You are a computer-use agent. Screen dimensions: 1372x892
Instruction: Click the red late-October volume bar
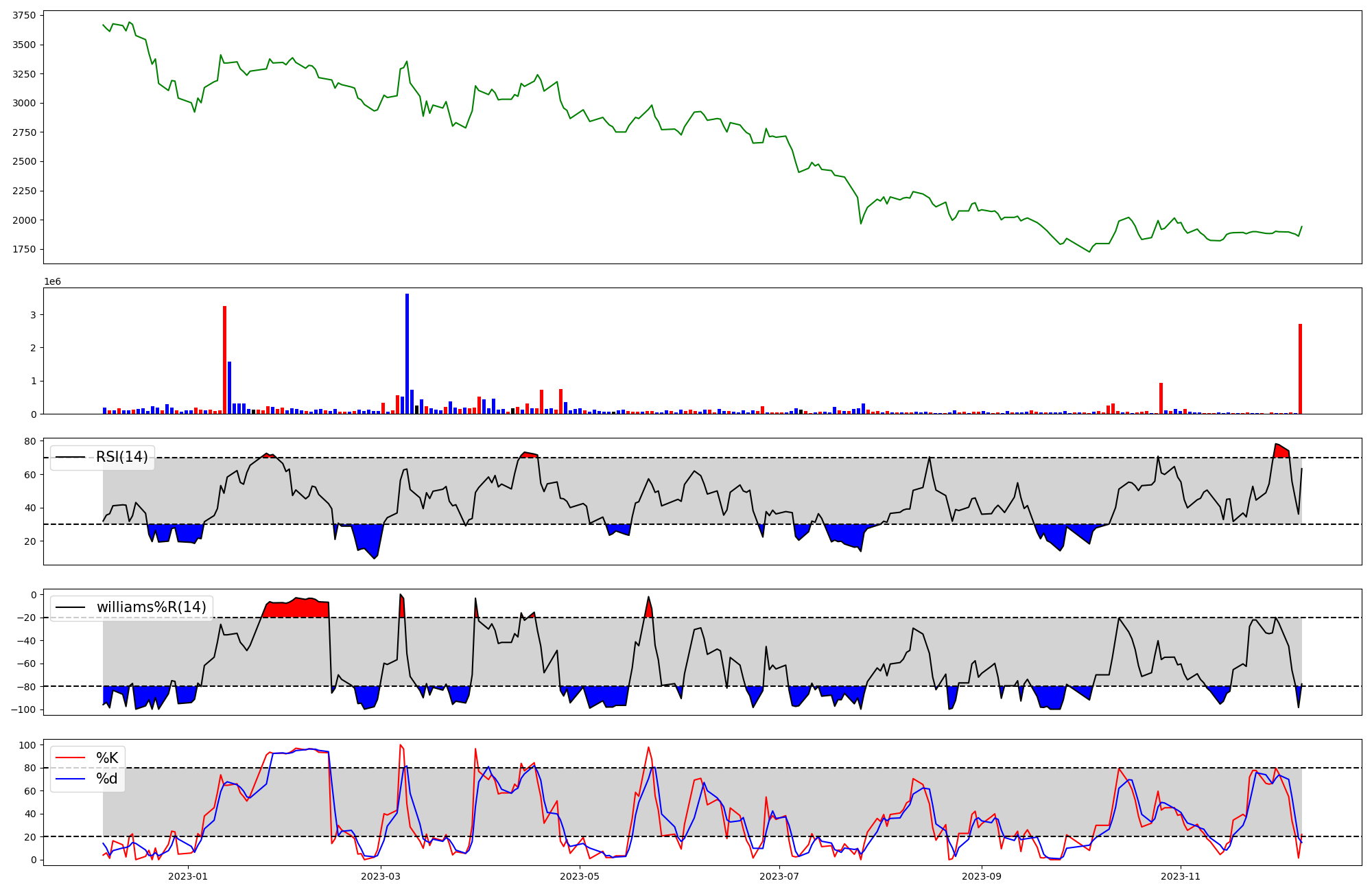coord(1161,399)
